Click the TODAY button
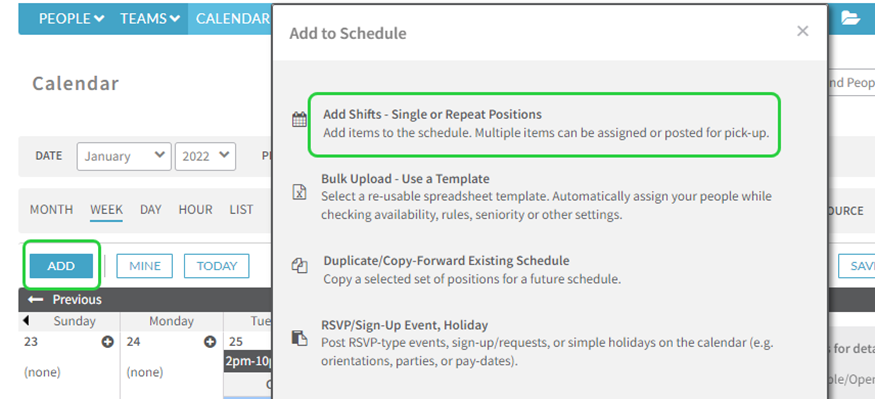Screen dimensions: 875x399 [x=217, y=266]
